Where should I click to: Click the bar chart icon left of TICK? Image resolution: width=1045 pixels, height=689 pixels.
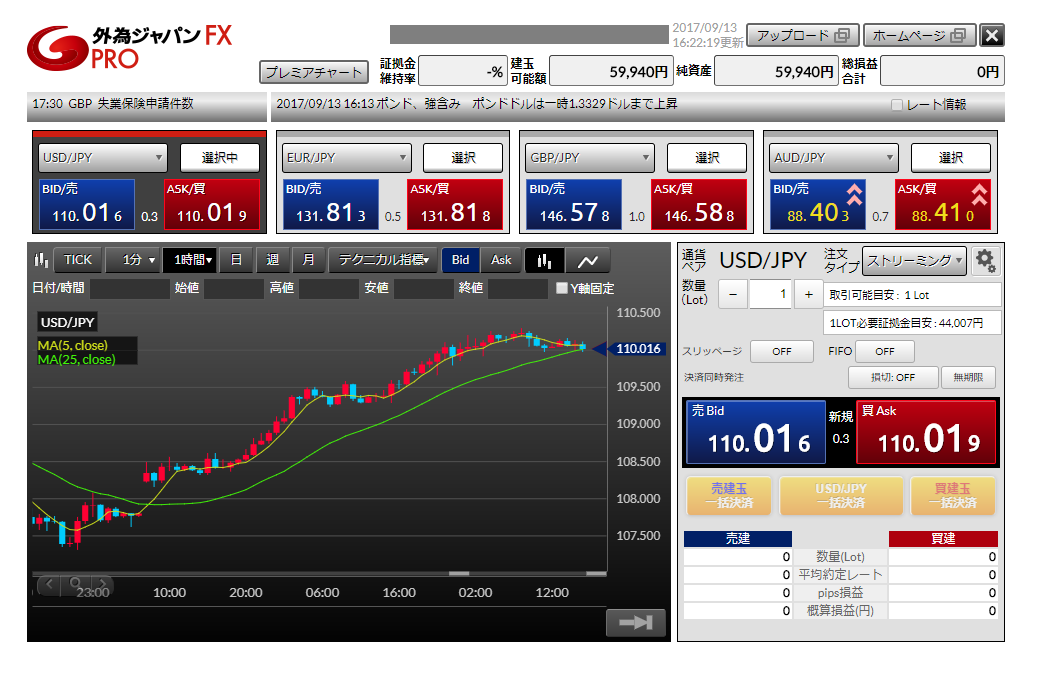(41, 260)
